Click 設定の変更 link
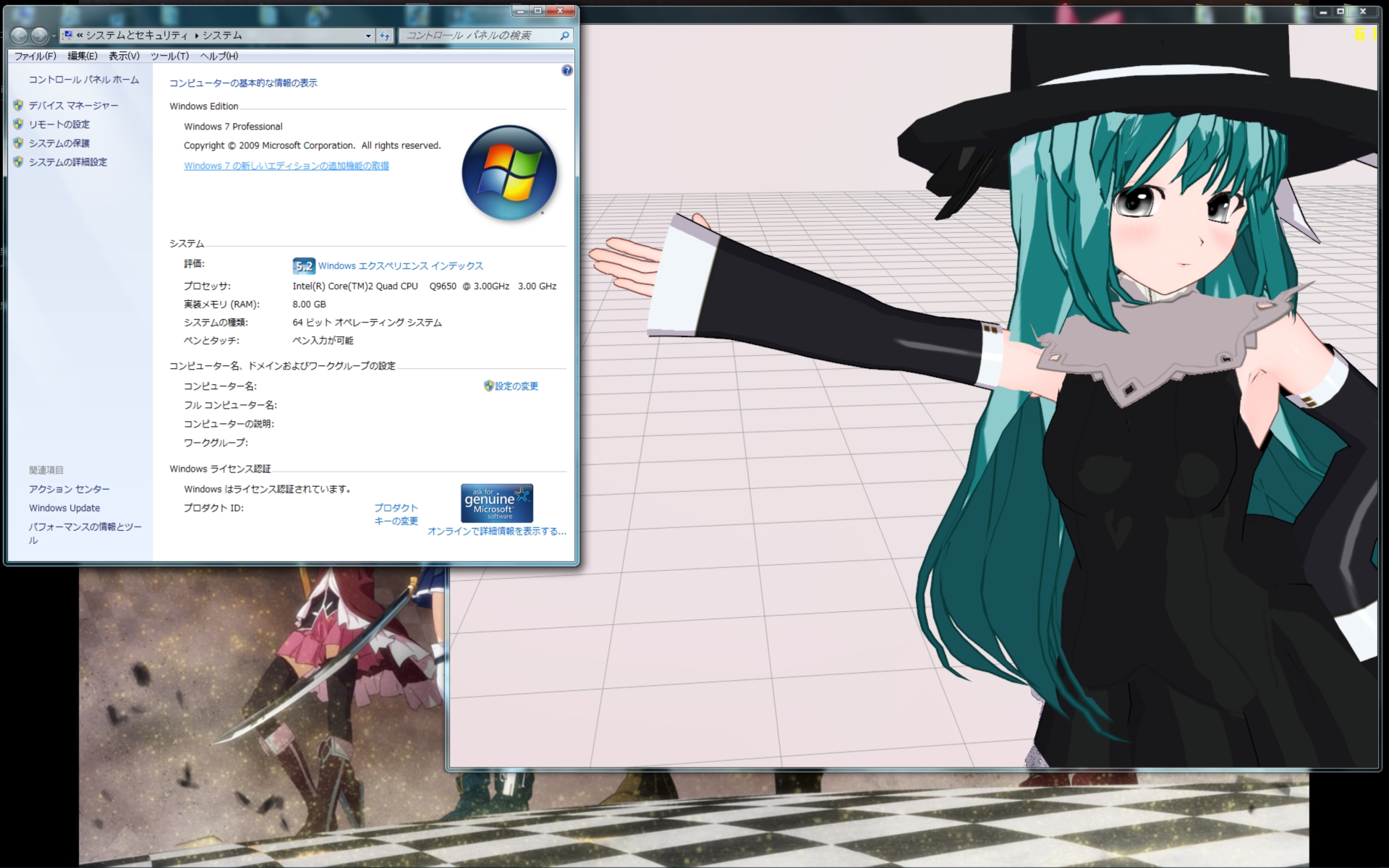Image resolution: width=1389 pixels, height=868 pixels. click(x=516, y=386)
